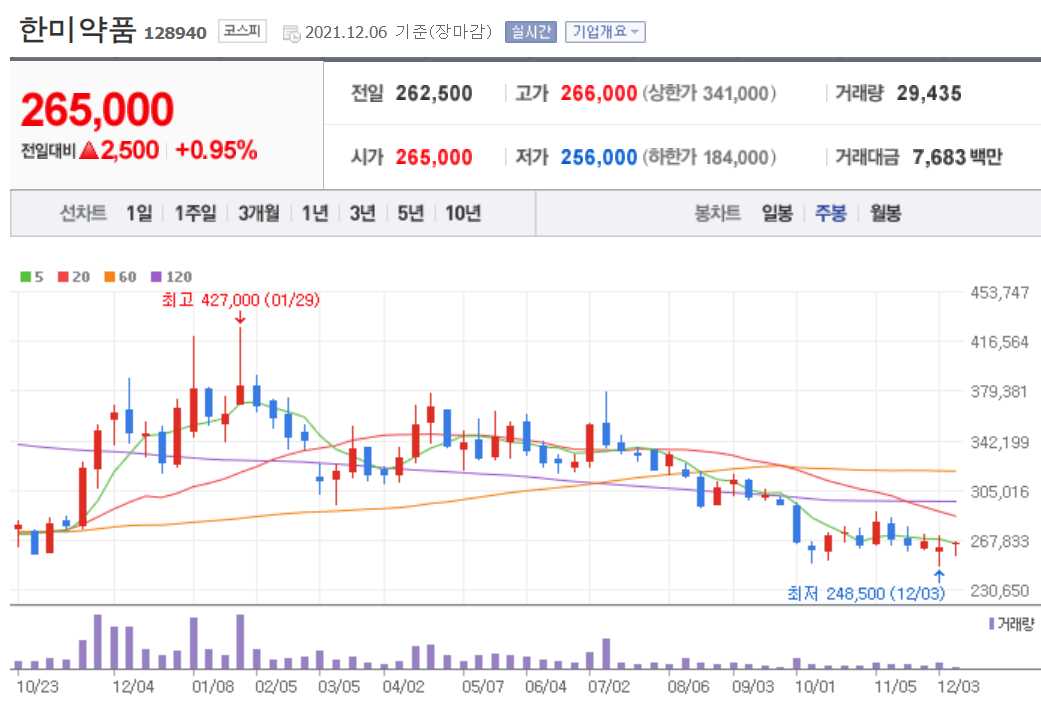
Task: Select the 10년 ten-year period tab
Action: (464, 212)
